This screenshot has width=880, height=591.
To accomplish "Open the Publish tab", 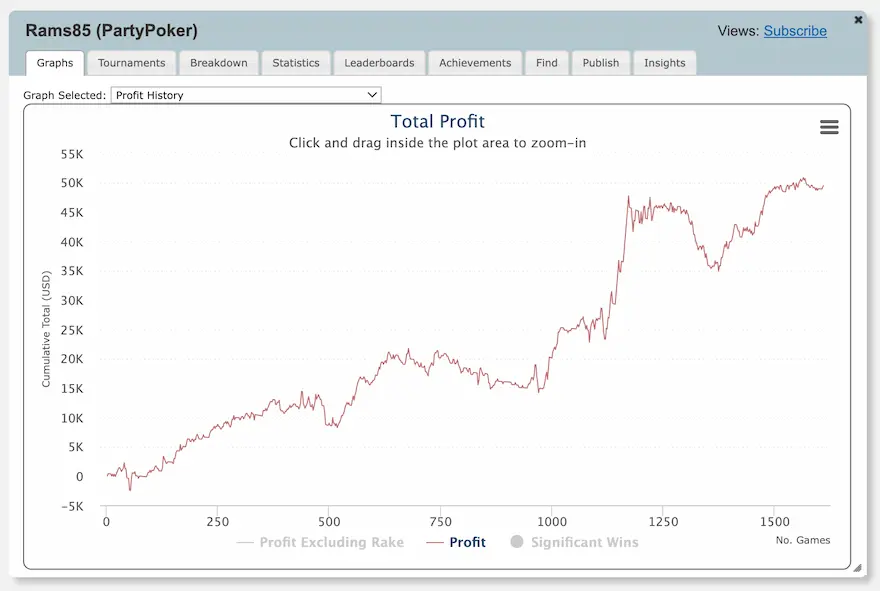I will 601,63.
